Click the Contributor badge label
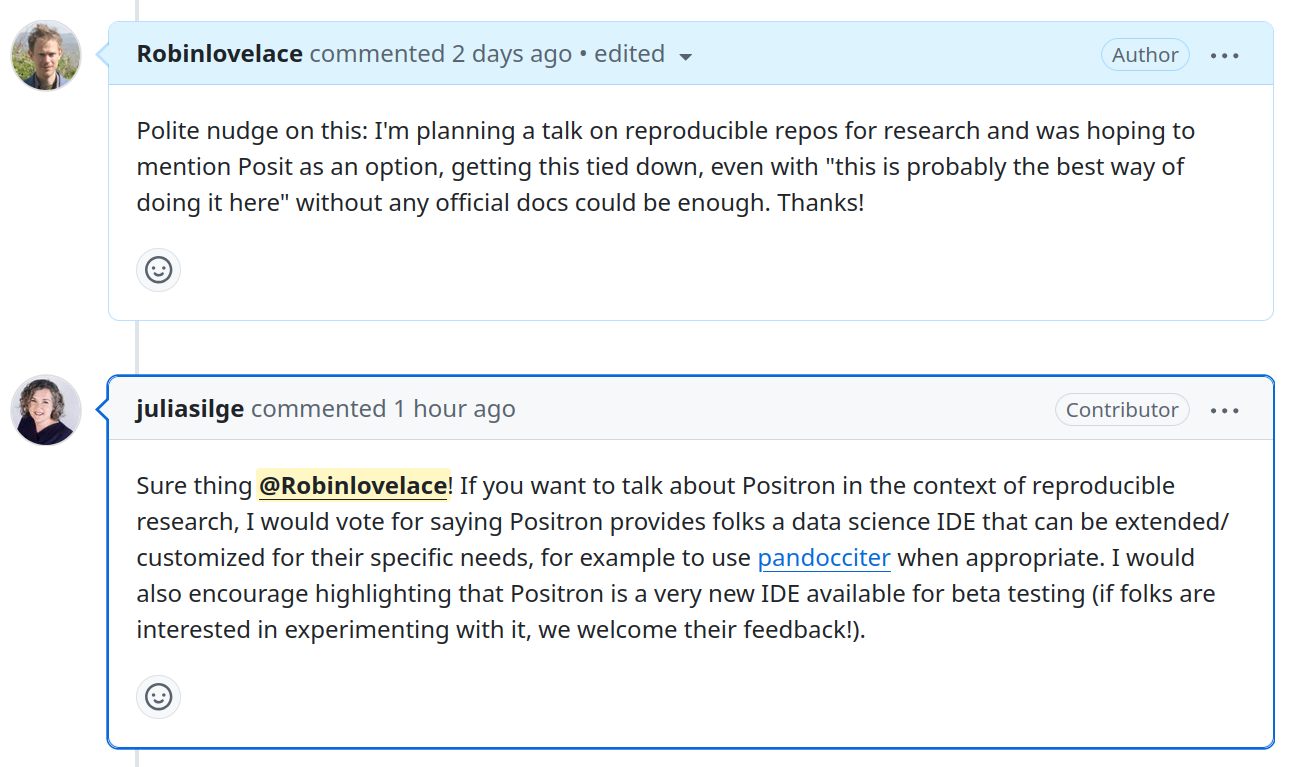The image size is (1304, 767). coord(1121,410)
